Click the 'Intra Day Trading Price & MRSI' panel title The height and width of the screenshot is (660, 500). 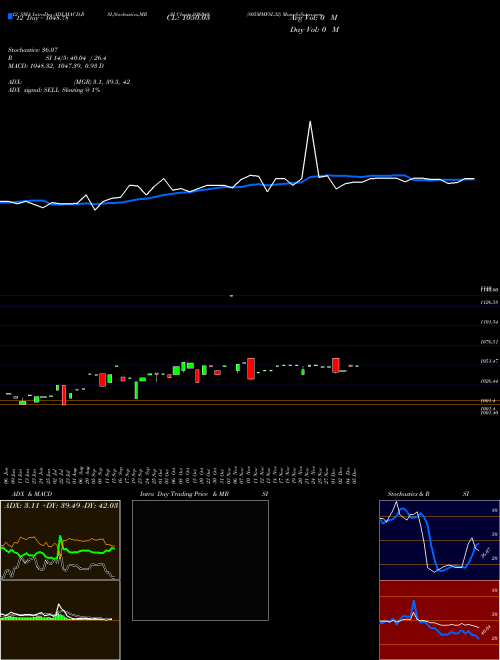(x=204, y=494)
